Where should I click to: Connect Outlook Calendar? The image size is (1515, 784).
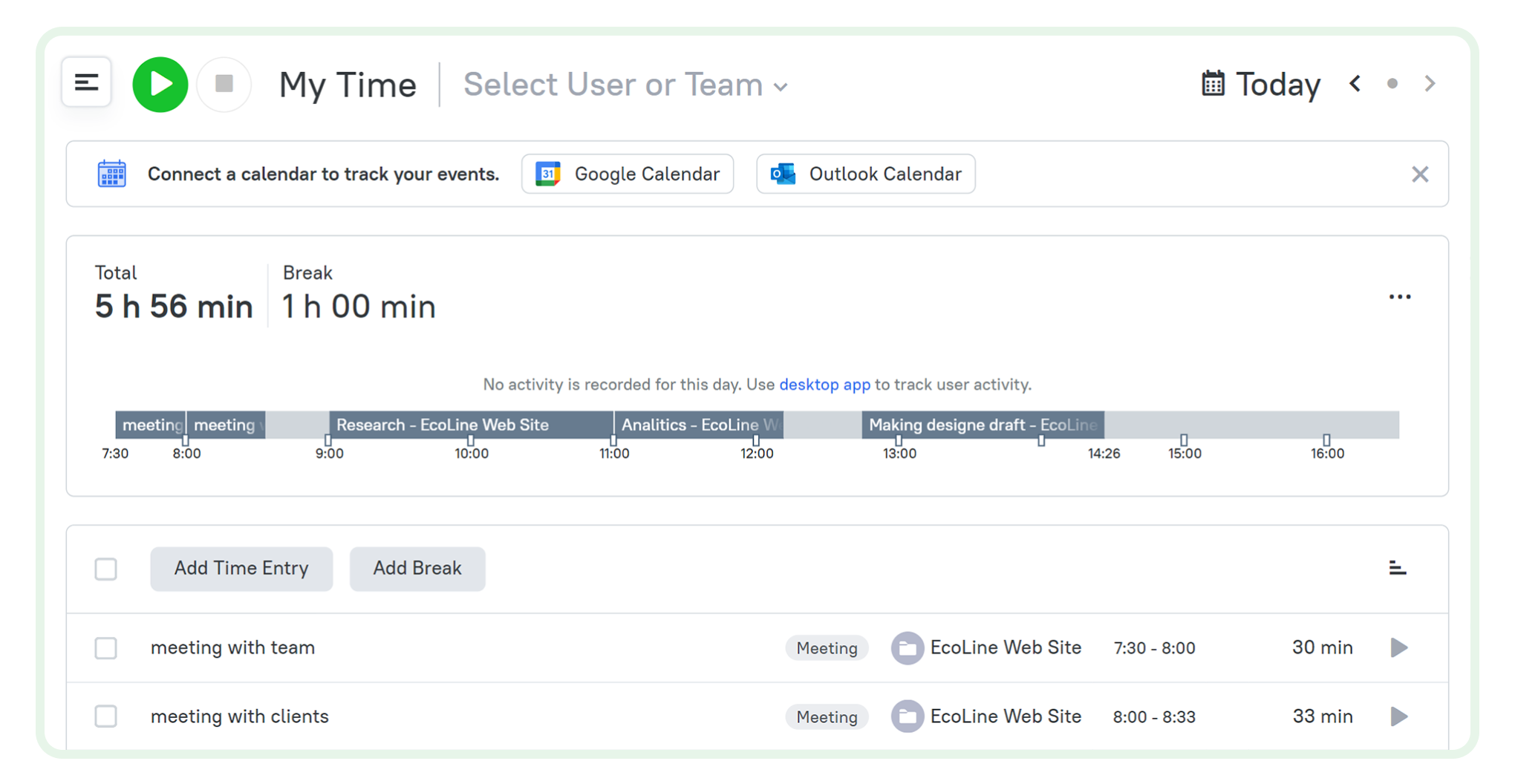[865, 174]
